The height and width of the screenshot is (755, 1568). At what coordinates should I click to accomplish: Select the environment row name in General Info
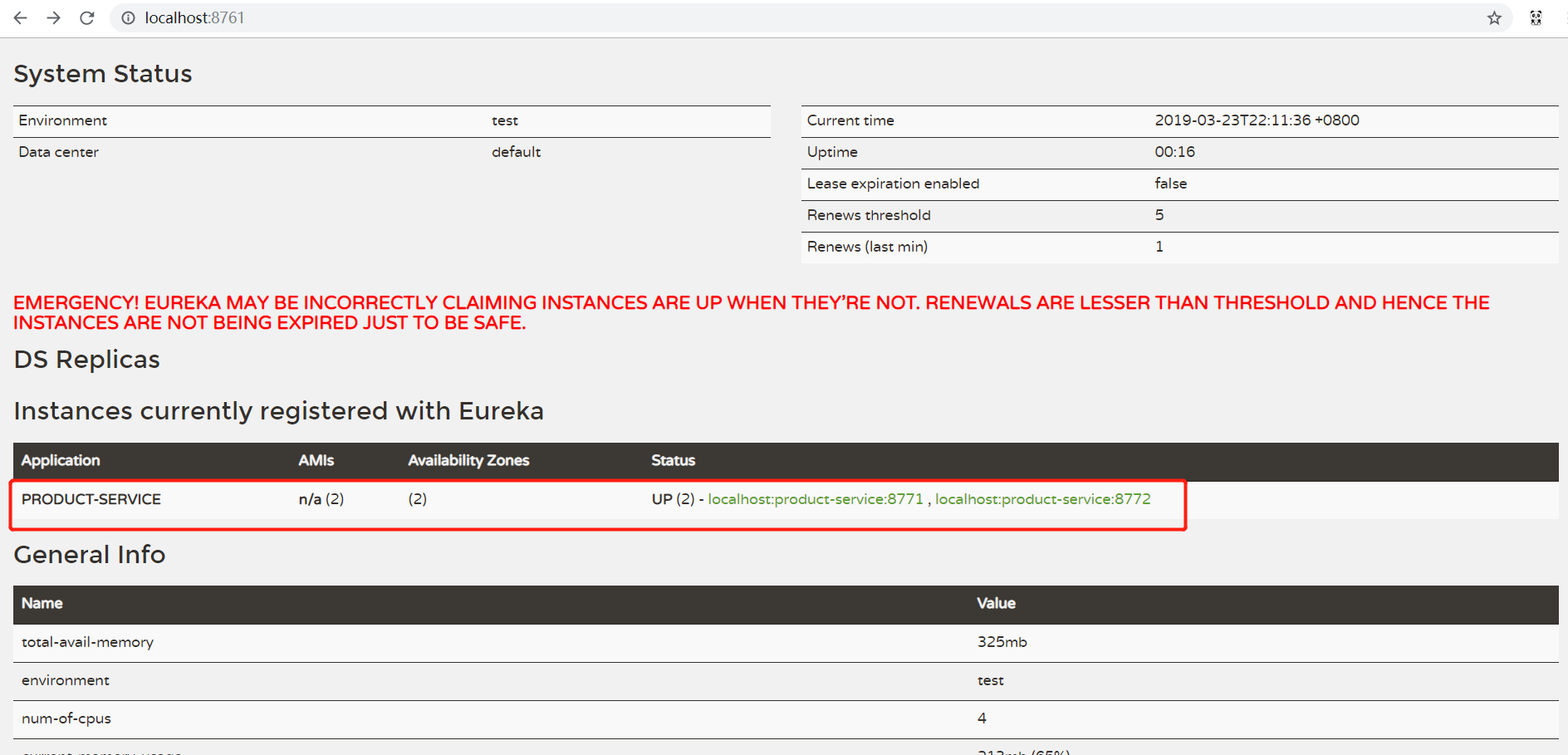(x=66, y=680)
